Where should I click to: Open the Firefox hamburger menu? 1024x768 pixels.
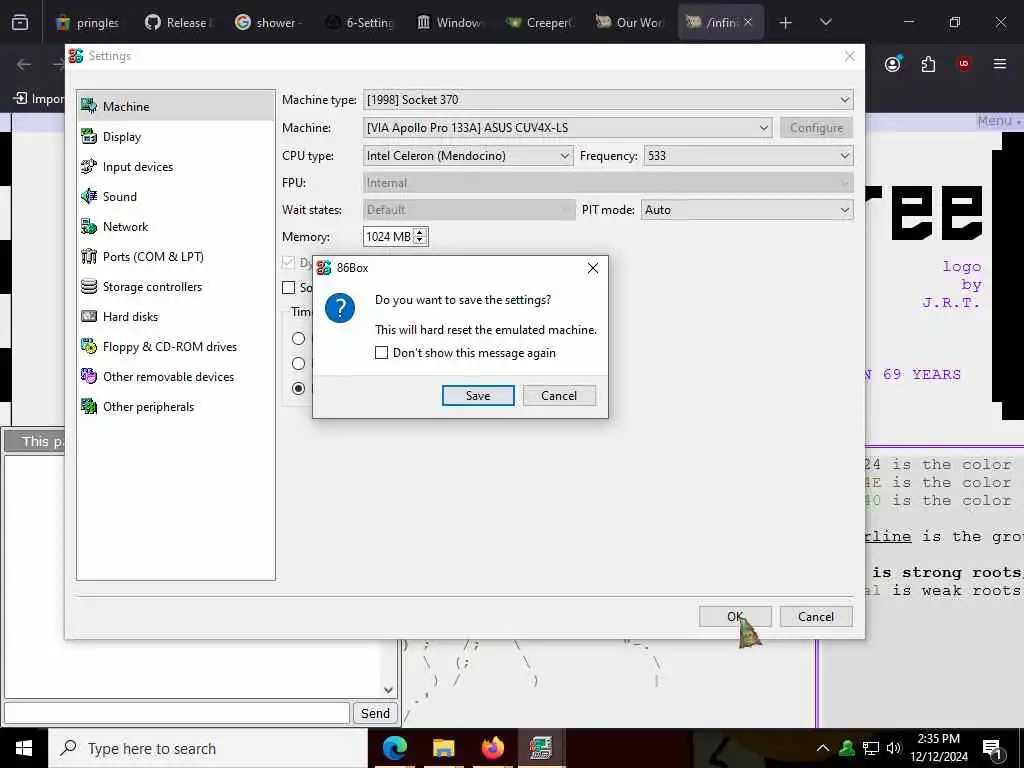point(1000,64)
